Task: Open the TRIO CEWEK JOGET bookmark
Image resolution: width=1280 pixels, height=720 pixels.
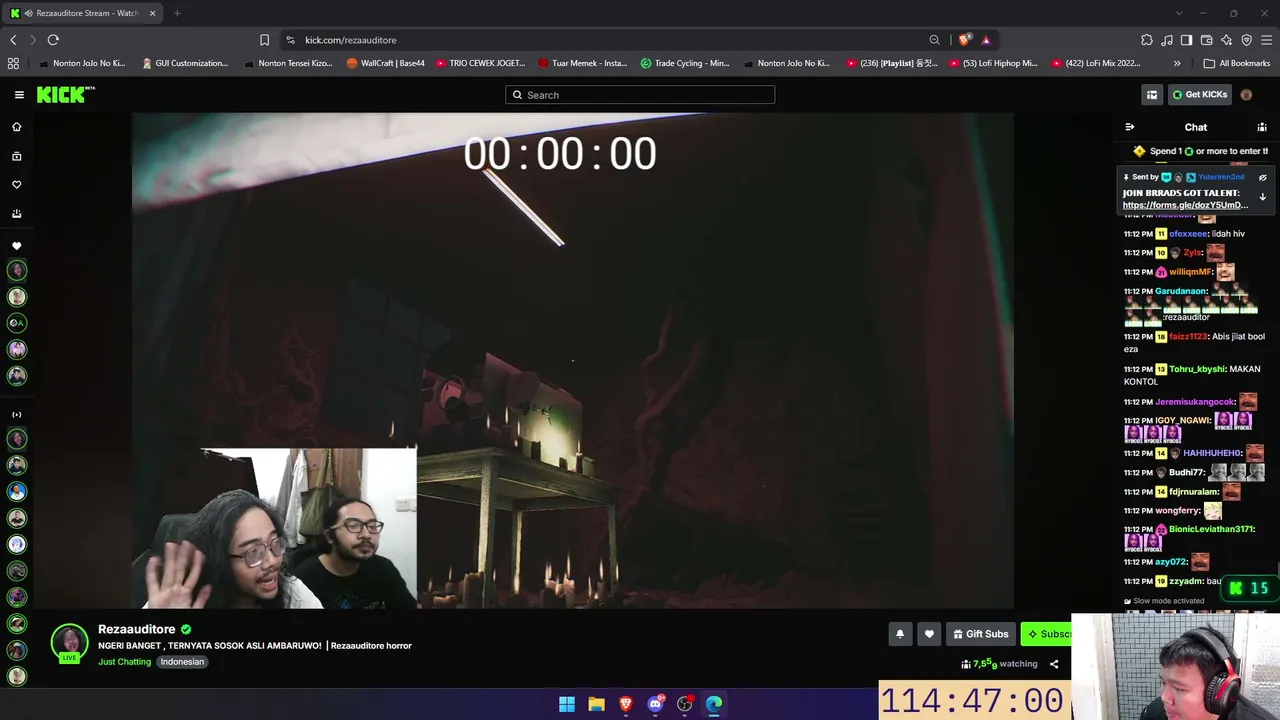Action: click(479, 63)
